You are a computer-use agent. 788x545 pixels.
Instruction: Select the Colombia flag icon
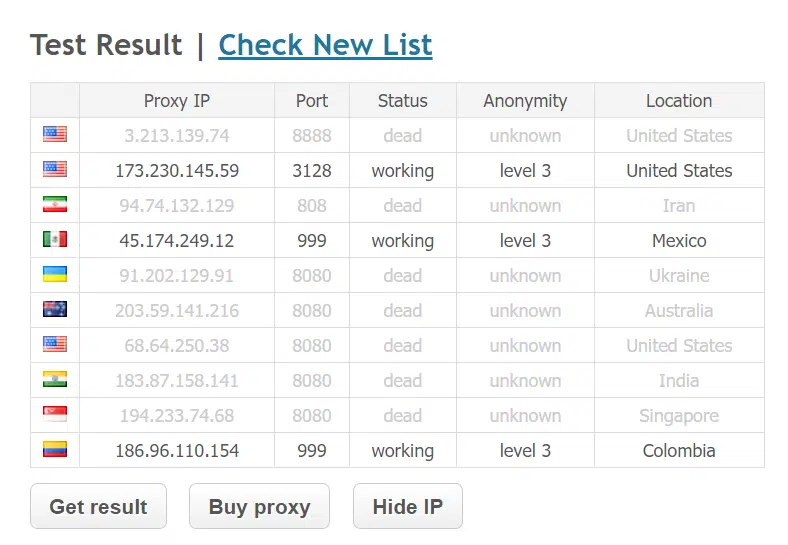[55, 449]
